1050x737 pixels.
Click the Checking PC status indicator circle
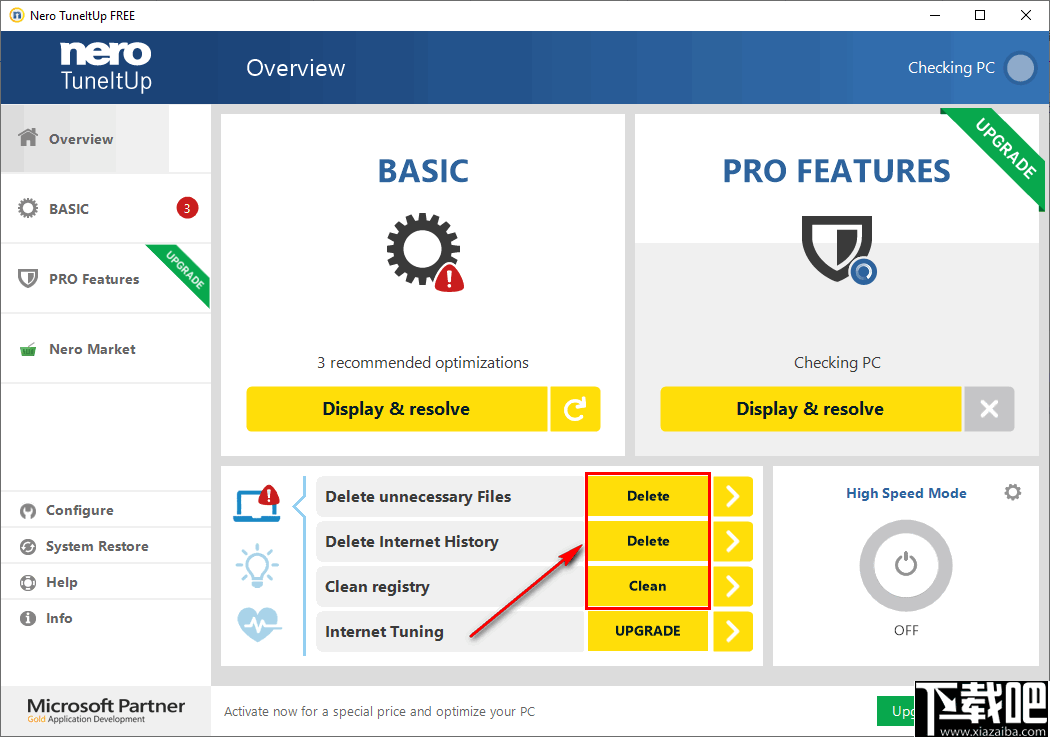coord(1021,68)
